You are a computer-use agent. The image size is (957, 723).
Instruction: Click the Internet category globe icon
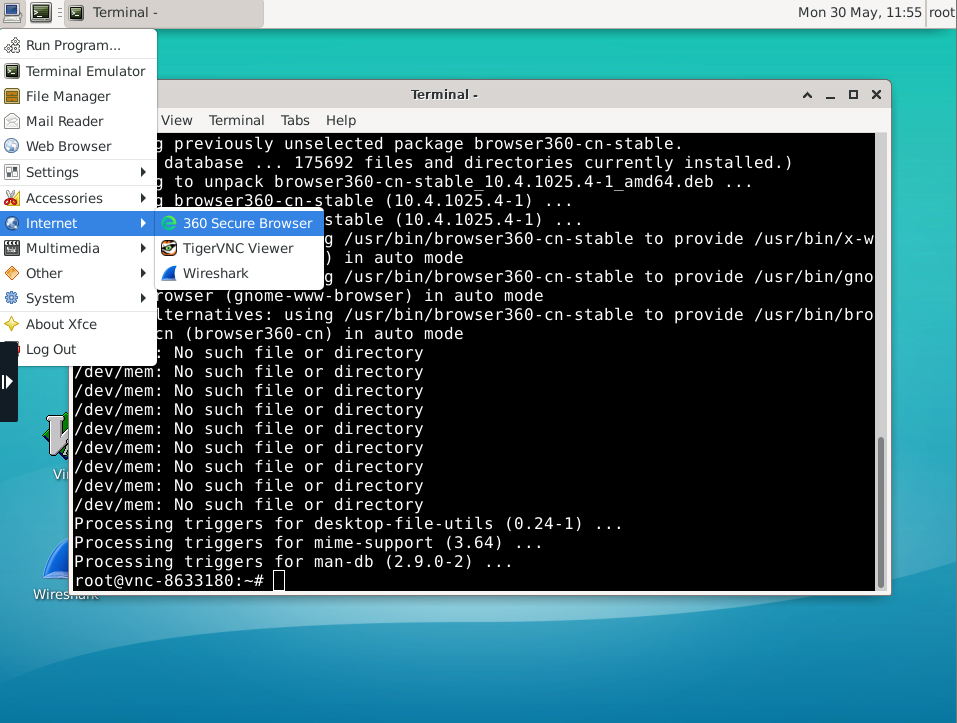(12, 223)
